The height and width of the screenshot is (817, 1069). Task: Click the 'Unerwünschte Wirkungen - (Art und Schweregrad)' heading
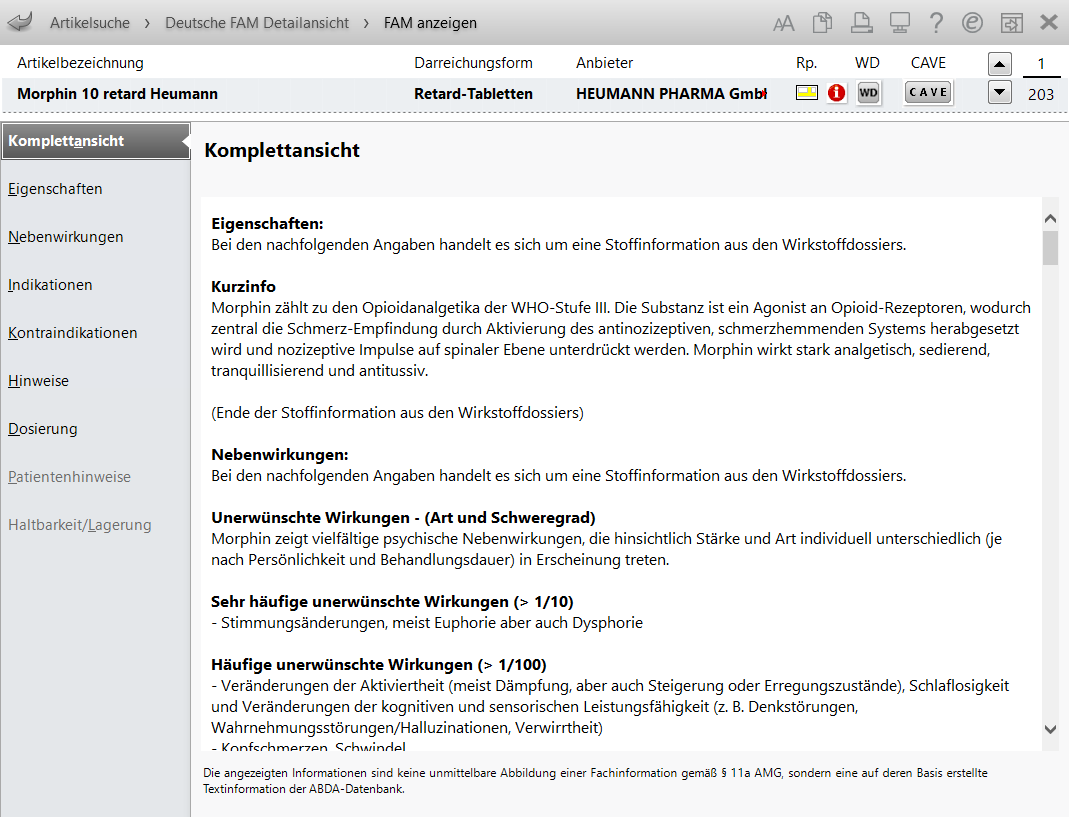[x=404, y=518]
